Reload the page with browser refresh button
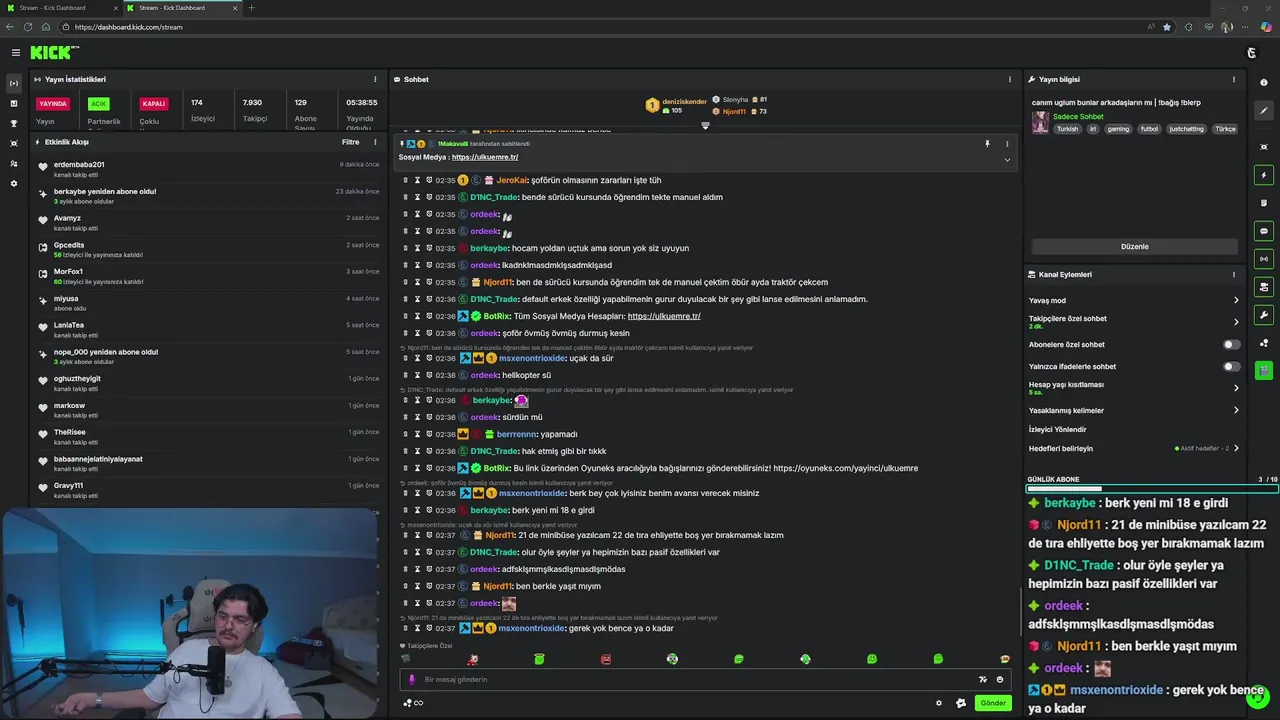Image resolution: width=1280 pixels, height=720 pixels. coord(27,27)
